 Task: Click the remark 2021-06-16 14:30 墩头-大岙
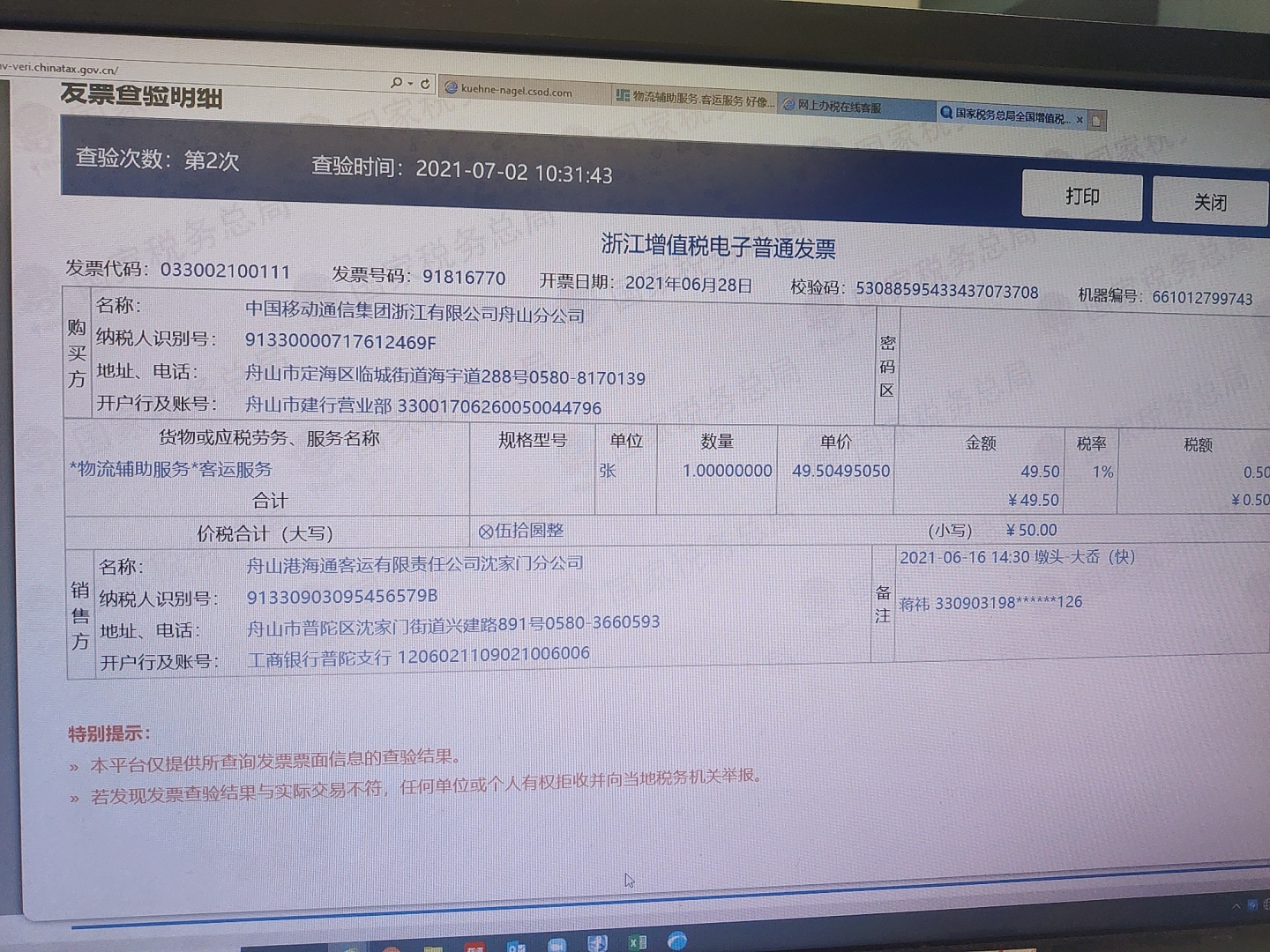[1017, 557]
